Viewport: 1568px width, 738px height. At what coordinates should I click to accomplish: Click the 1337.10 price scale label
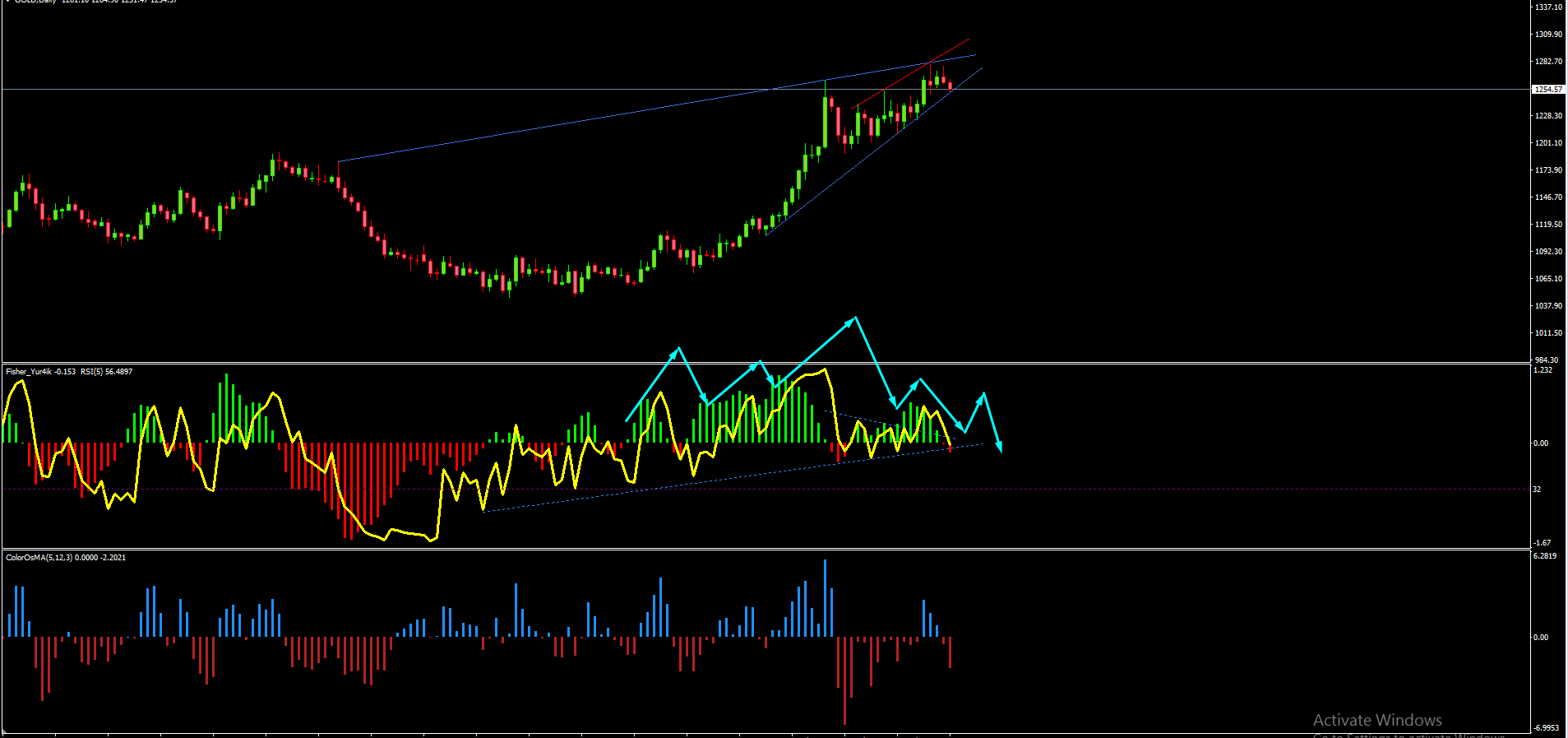coord(1548,7)
